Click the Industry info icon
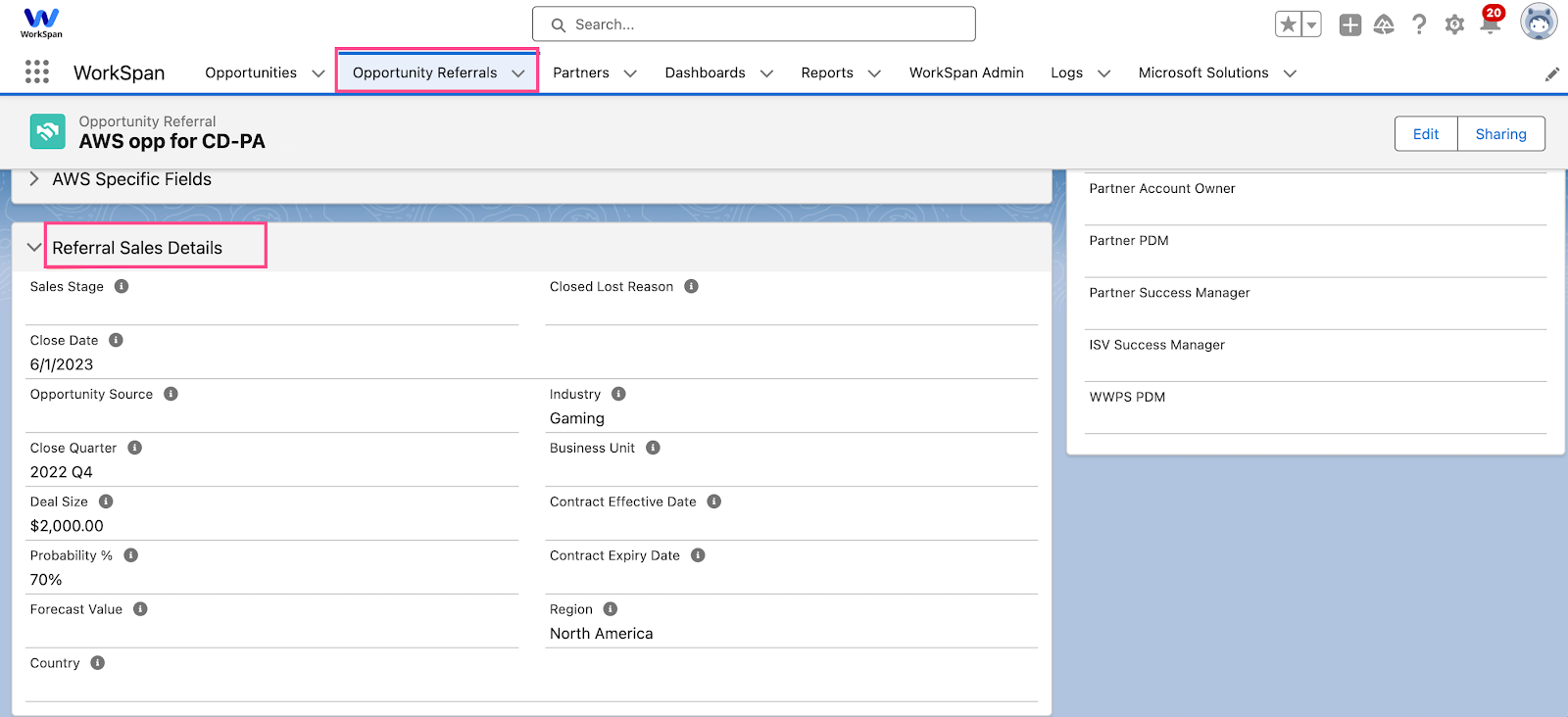This screenshot has width=1568, height=717. coord(618,394)
